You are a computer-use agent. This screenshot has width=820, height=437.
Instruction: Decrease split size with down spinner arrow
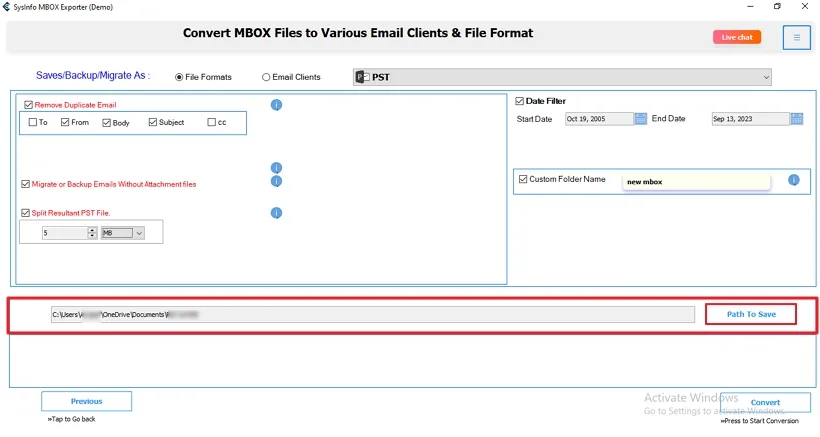click(x=92, y=236)
